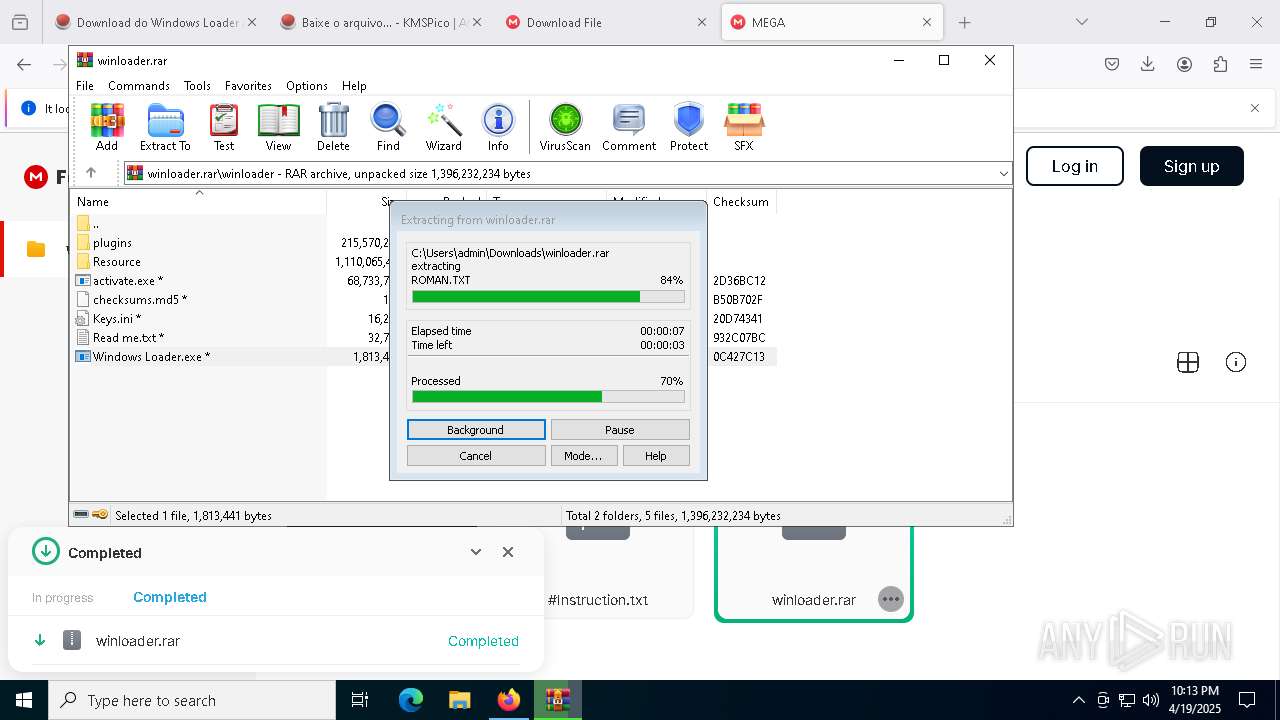This screenshot has height=720, width=1280.
Task: Switch to In progress transfers tab
Action: 62,598
